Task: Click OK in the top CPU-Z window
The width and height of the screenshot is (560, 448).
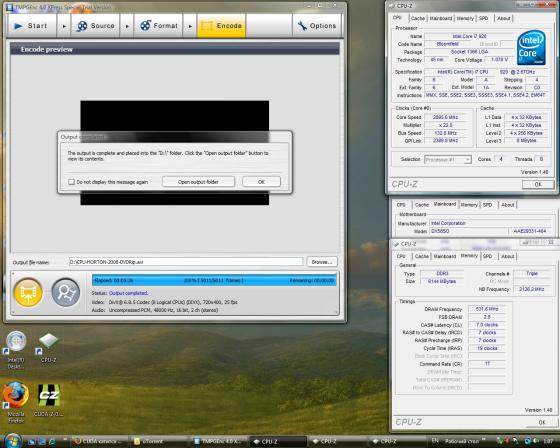Action: [x=538, y=184]
